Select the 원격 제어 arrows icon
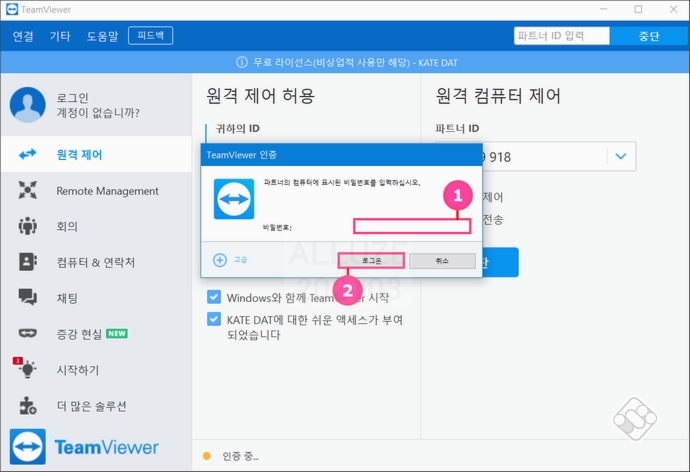Image resolution: width=690 pixels, height=472 pixels. click(28, 154)
